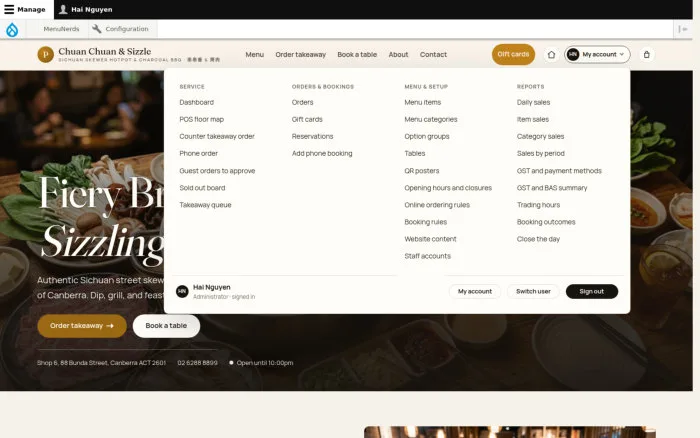Screen dimensions: 700x438
Task: Click the HN avatar in the menu footer
Action: (x=182, y=292)
